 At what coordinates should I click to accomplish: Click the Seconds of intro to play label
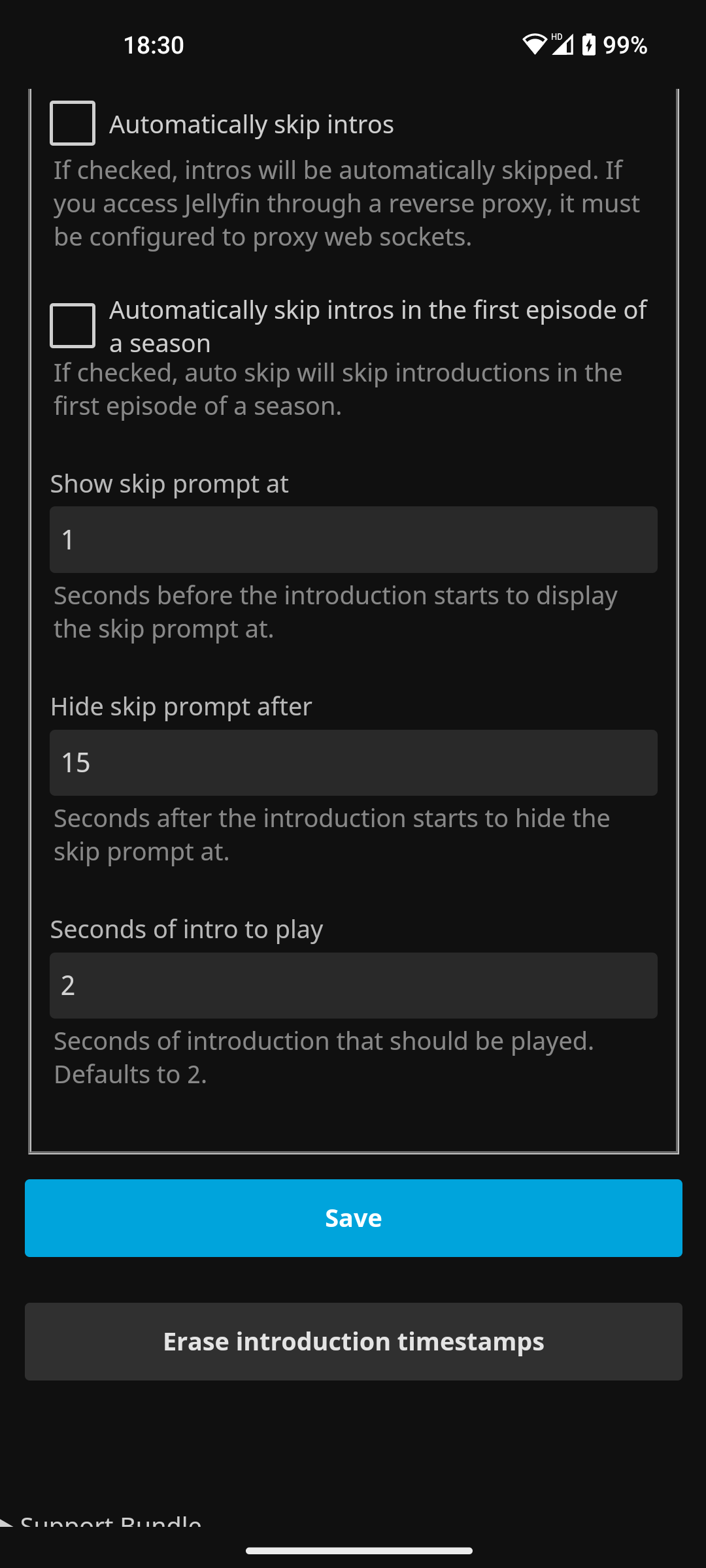point(188,929)
